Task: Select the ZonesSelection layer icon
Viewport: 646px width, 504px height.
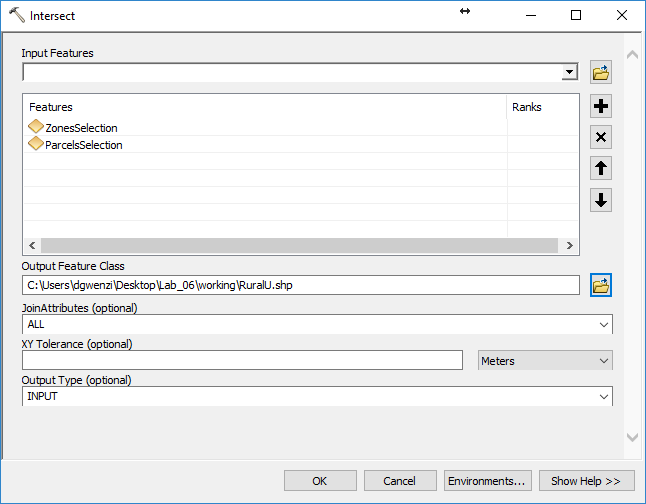Action: [x=36, y=128]
